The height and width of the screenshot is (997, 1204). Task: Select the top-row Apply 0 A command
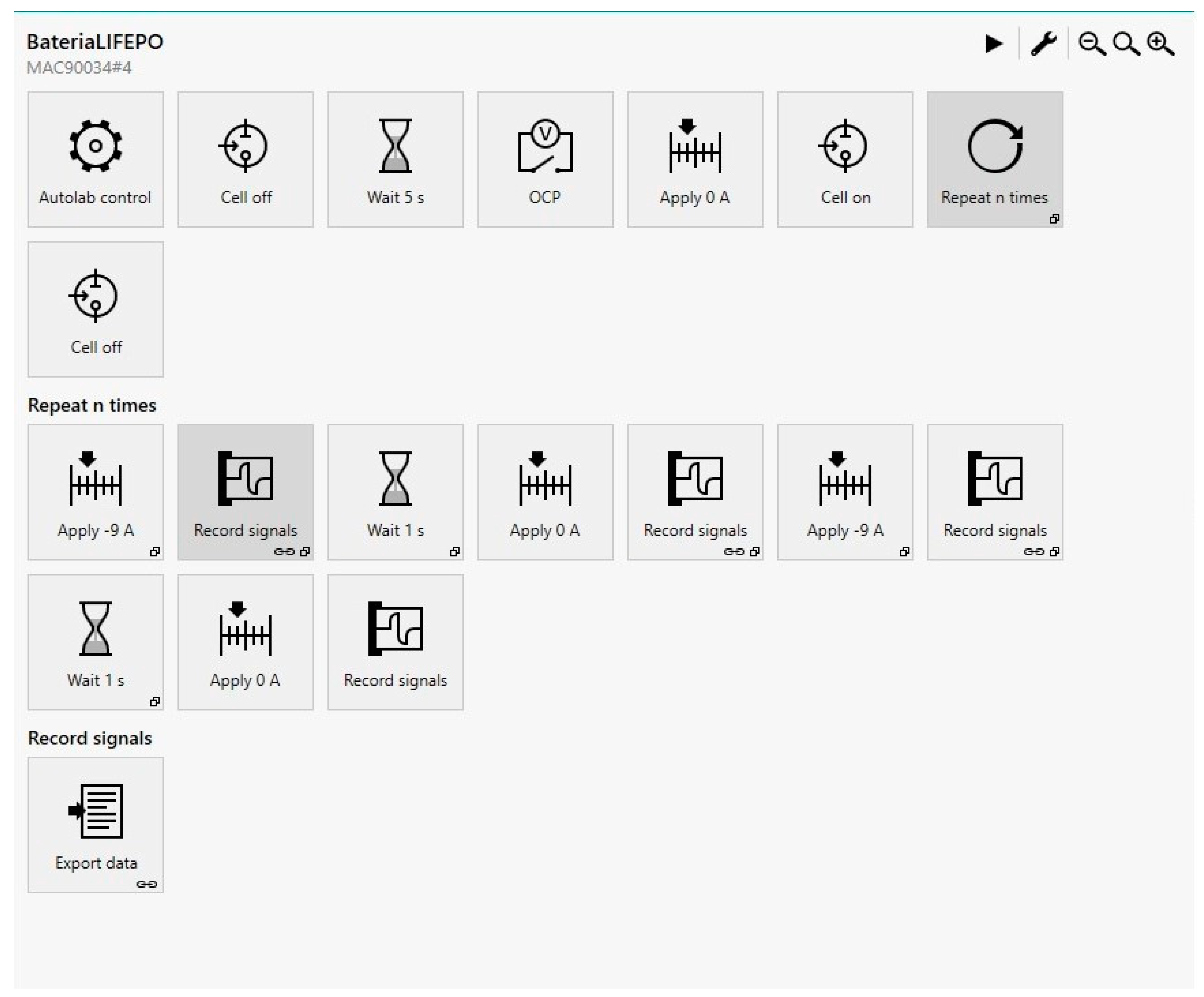(x=695, y=159)
